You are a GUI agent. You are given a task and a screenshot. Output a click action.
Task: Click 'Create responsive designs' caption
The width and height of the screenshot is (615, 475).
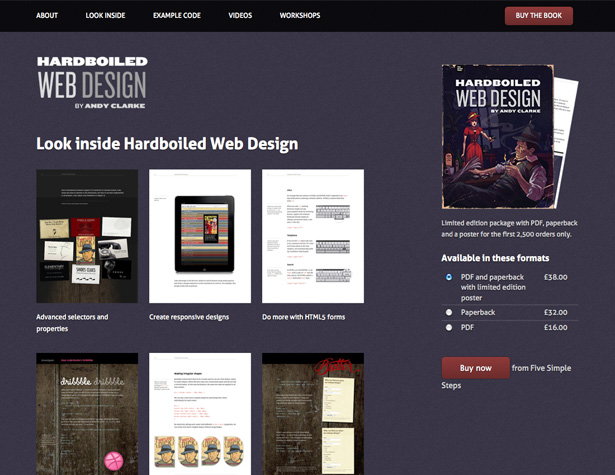click(189, 317)
